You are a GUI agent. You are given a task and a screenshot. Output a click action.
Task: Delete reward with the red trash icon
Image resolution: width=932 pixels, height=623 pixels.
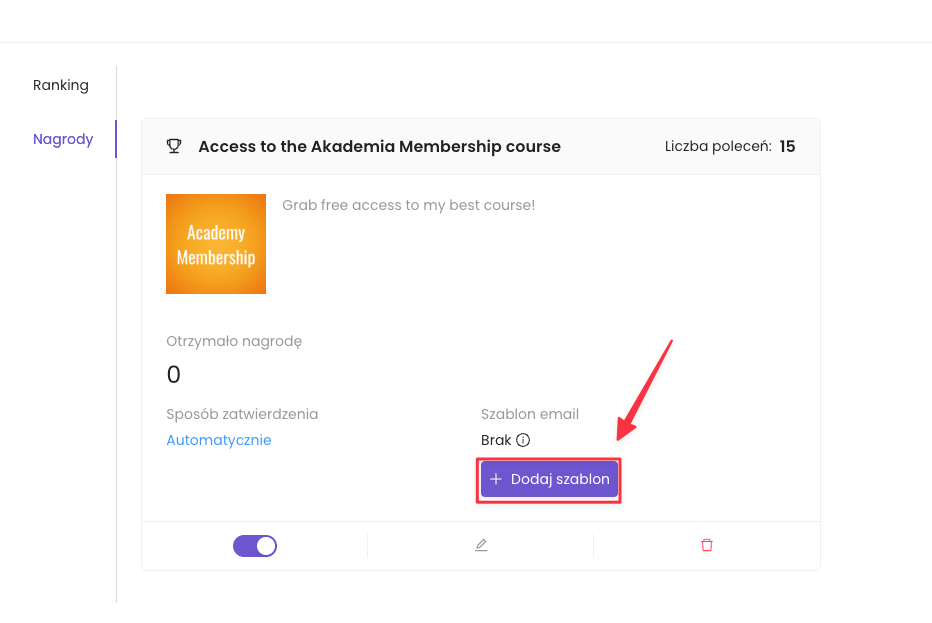(707, 545)
